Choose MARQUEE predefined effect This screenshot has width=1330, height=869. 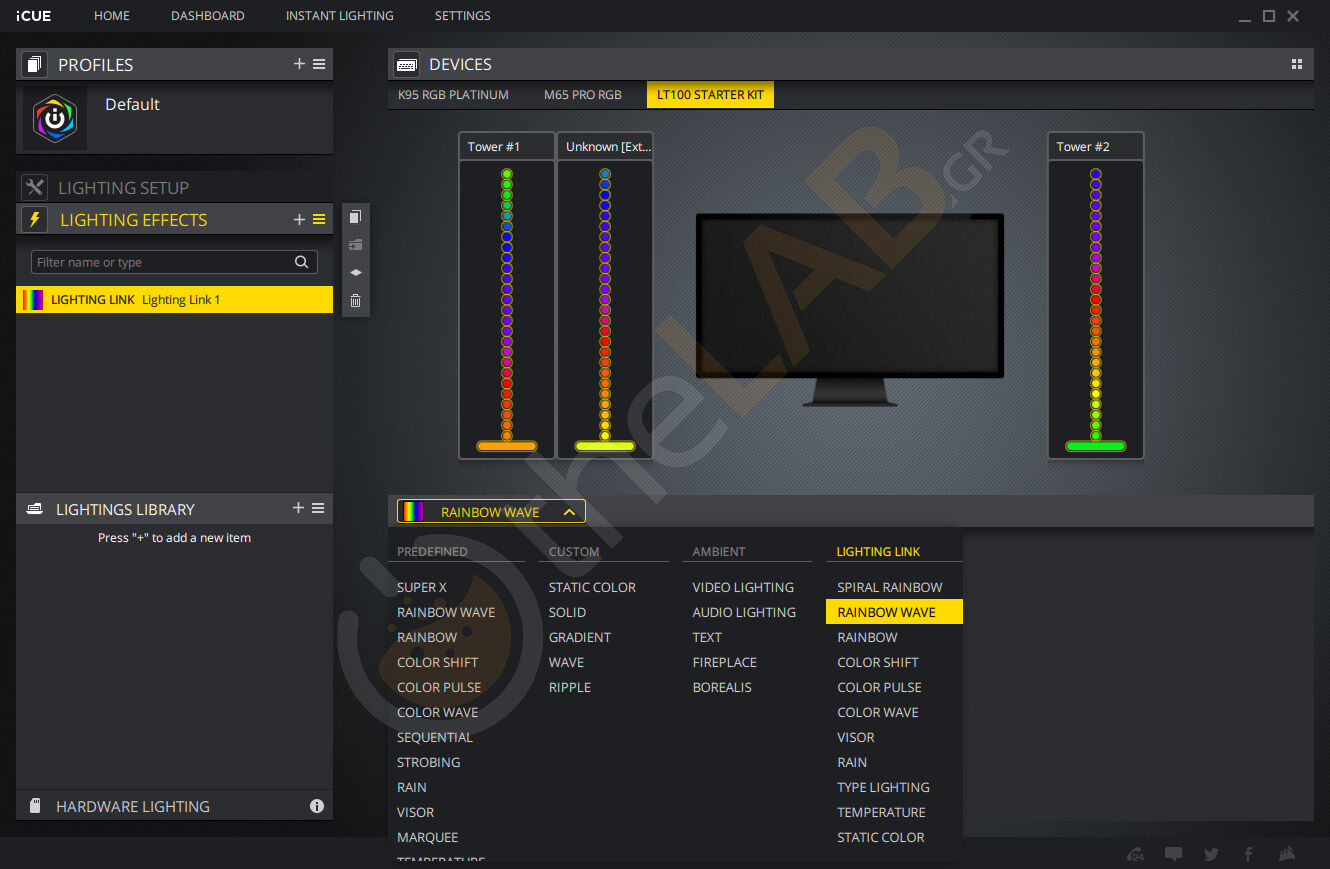click(428, 837)
